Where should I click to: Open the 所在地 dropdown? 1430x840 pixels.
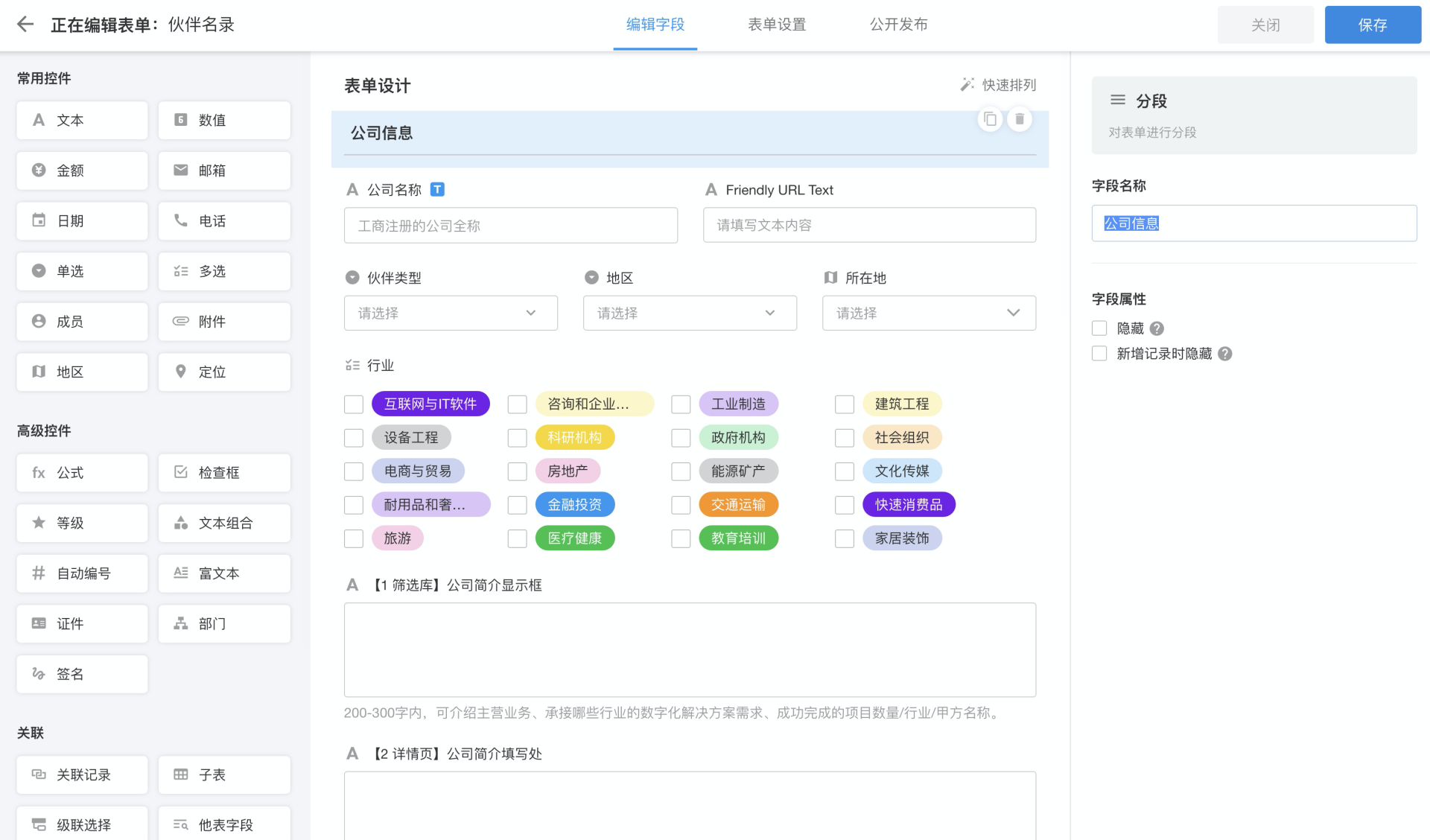click(x=929, y=313)
